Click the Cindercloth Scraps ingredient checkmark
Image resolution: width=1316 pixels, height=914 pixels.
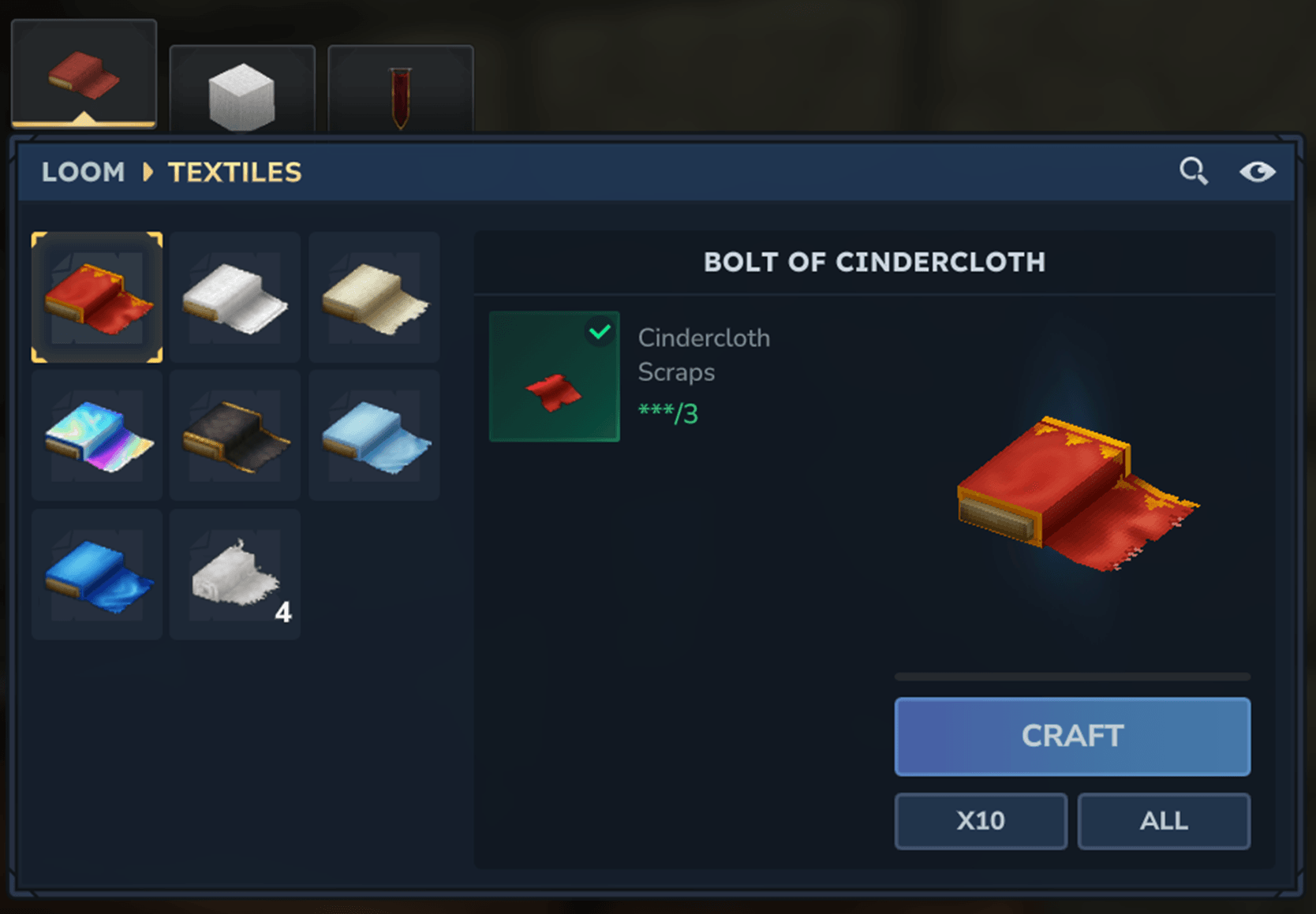[600, 331]
